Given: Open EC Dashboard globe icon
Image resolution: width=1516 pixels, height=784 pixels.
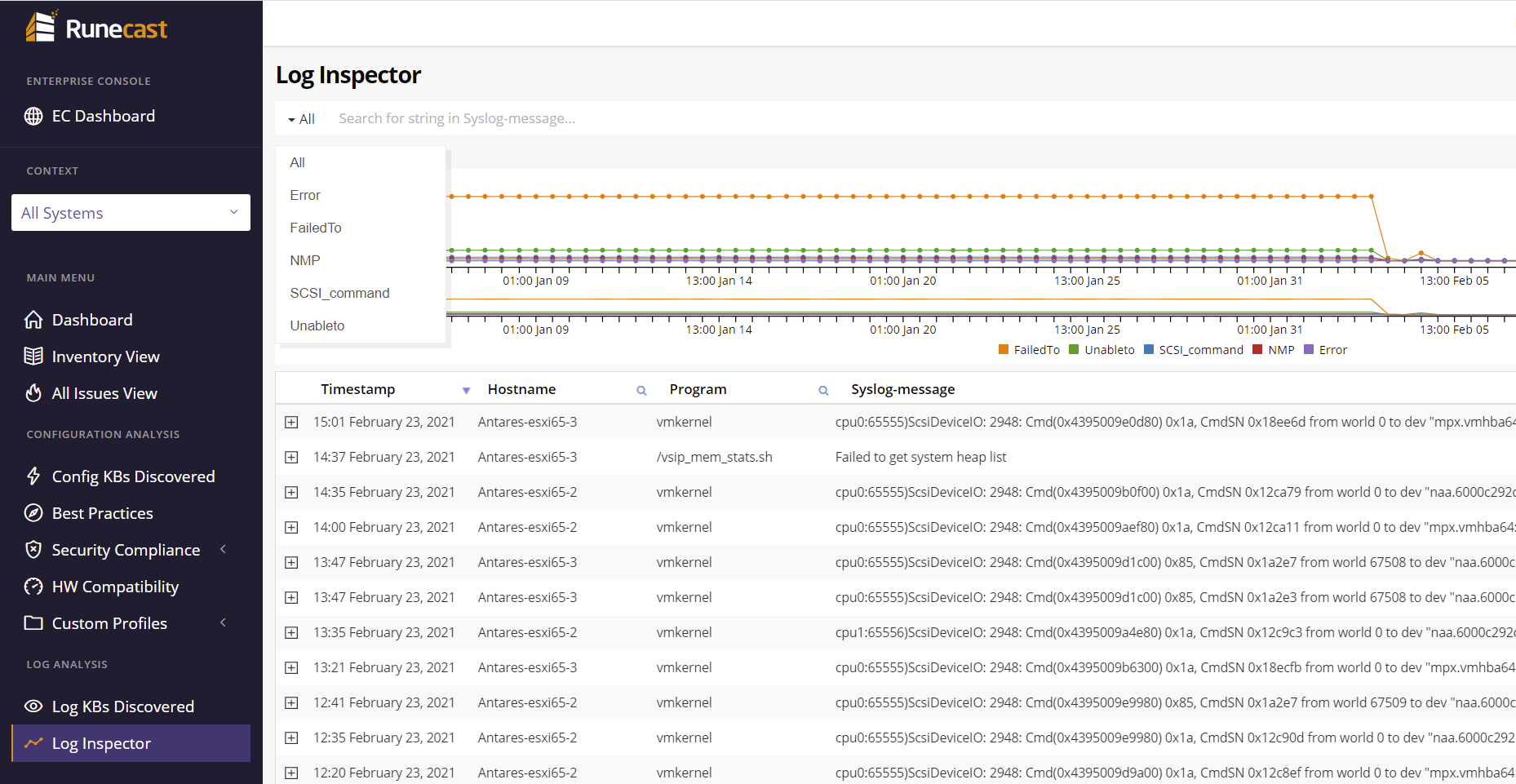Looking at the screenshot, I should pos(33,116).
